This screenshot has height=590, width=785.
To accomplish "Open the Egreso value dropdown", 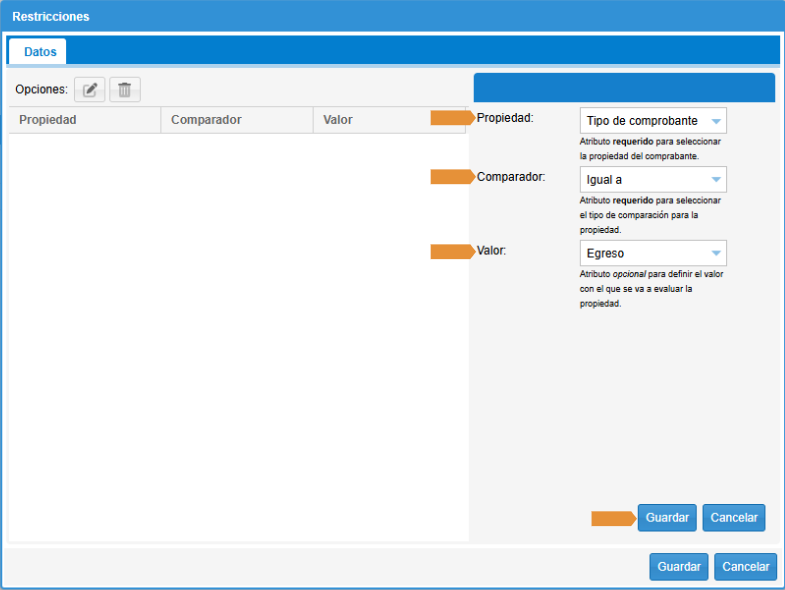I will [x=653, y=253].
